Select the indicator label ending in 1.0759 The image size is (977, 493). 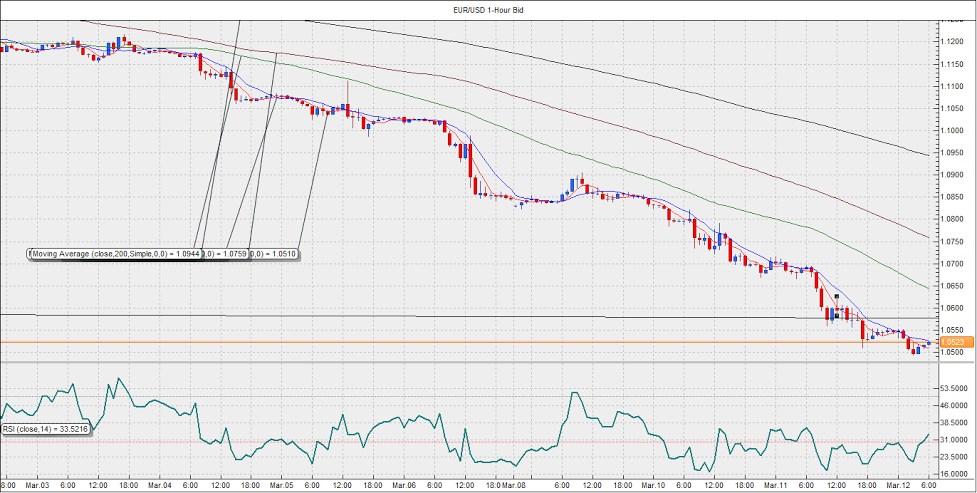pos(228,254)
